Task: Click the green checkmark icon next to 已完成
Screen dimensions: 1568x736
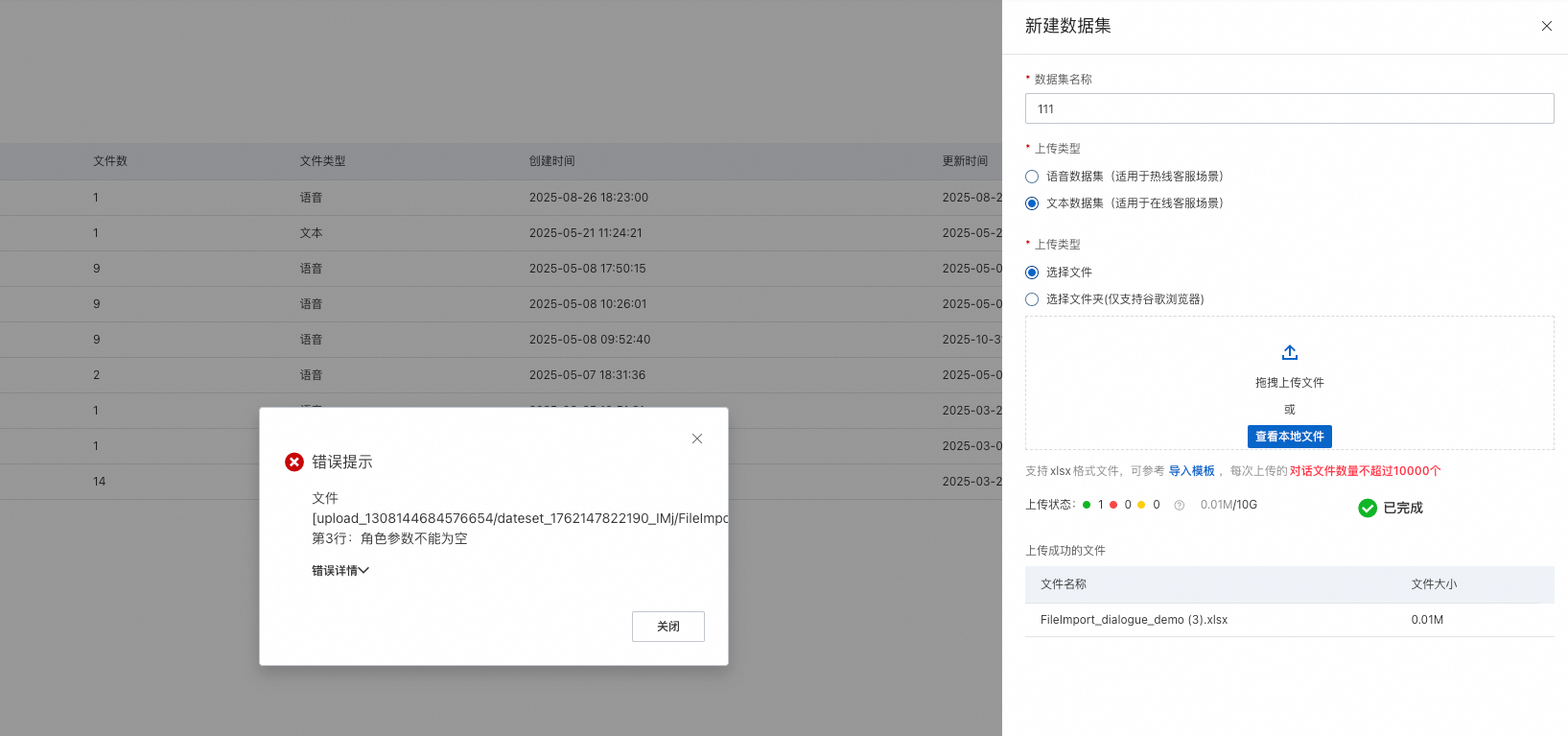Action: pyautogui.click(x=1368, y=508)
